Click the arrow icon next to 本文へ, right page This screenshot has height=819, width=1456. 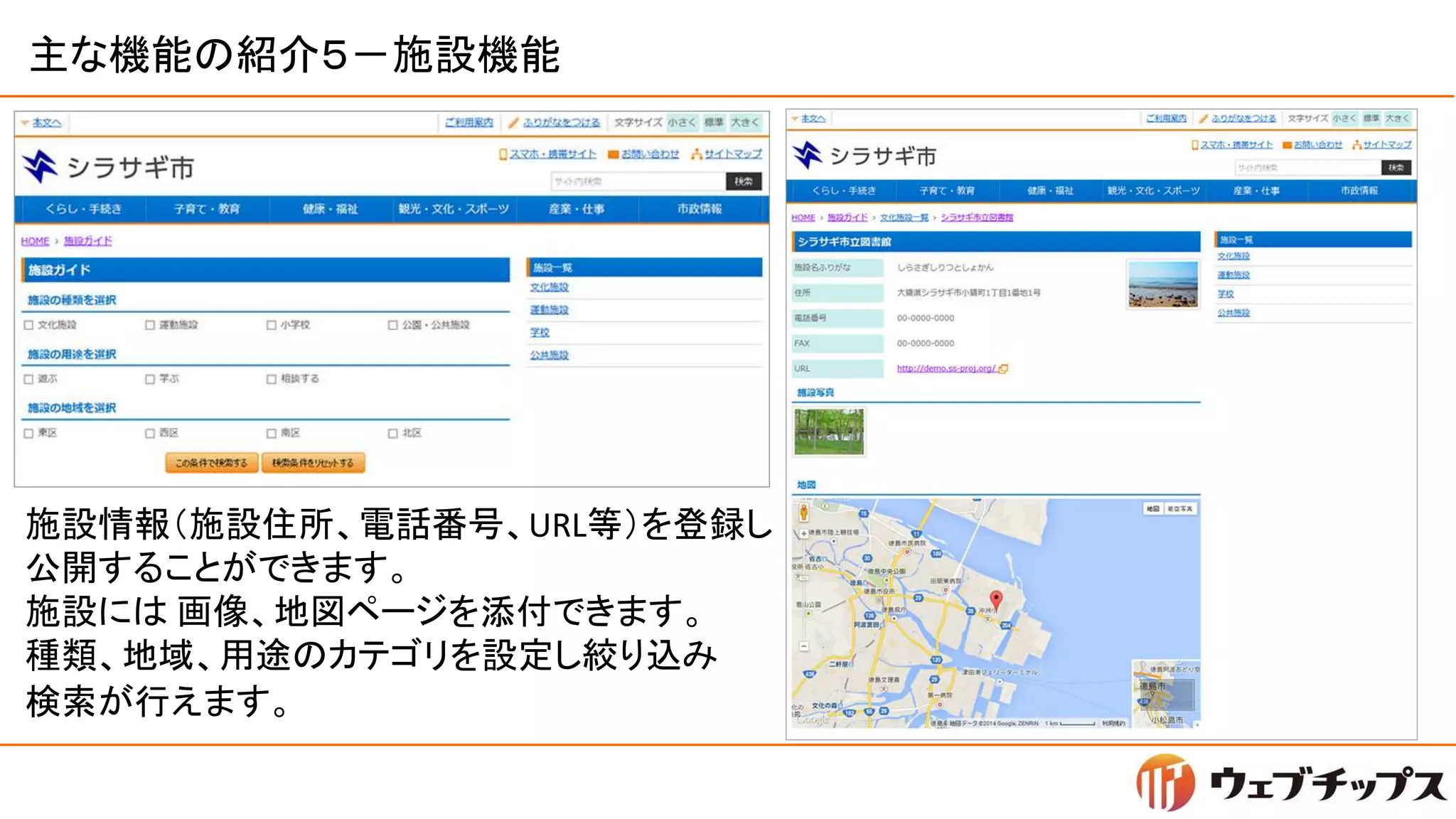click(795, 118)
